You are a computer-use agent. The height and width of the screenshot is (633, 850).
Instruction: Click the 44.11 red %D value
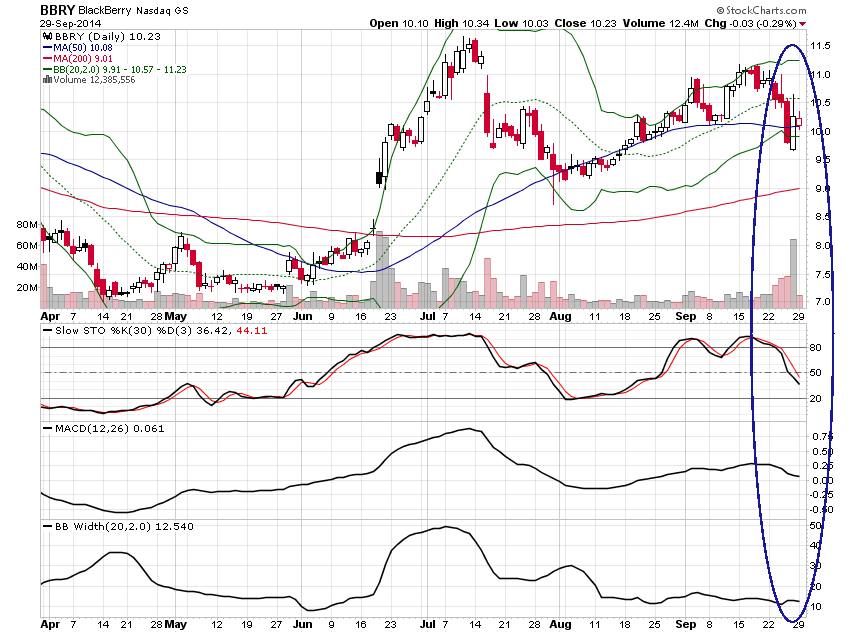pos(252,331)
